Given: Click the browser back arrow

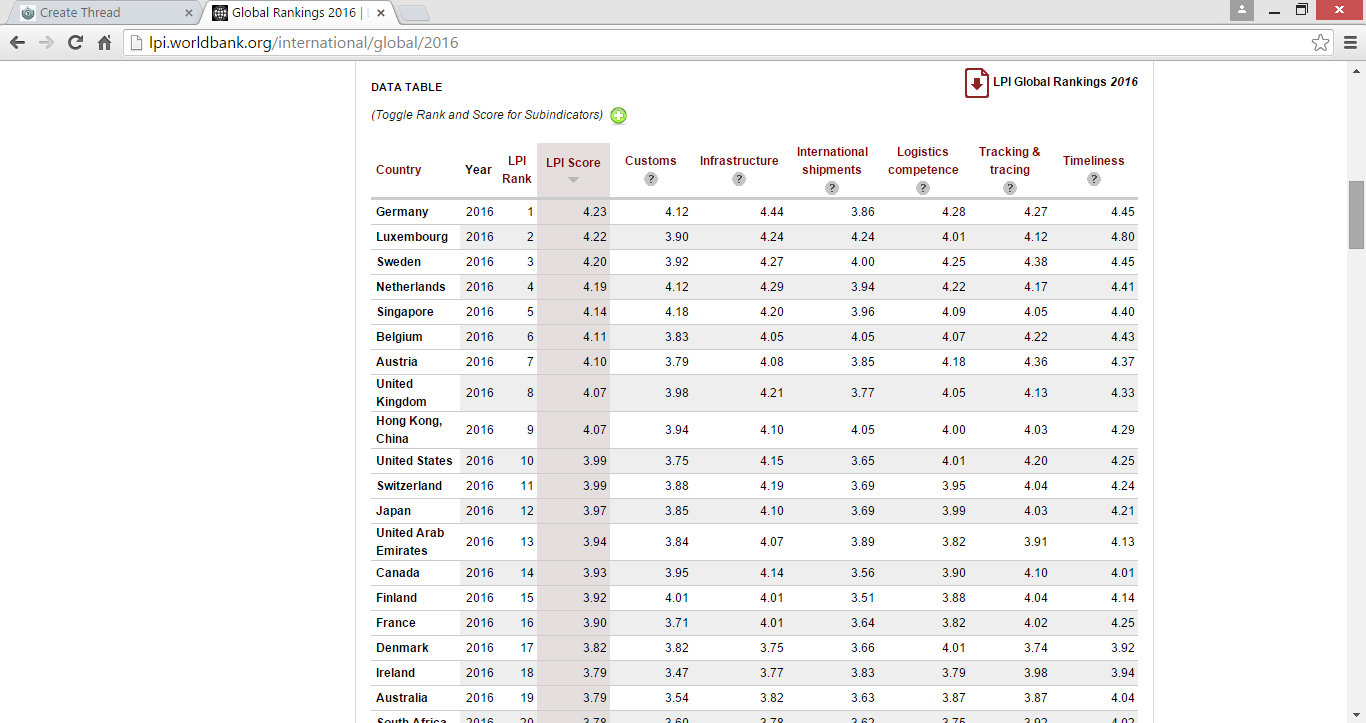Looking at the screenshot, I should click(x=17, y=43).
